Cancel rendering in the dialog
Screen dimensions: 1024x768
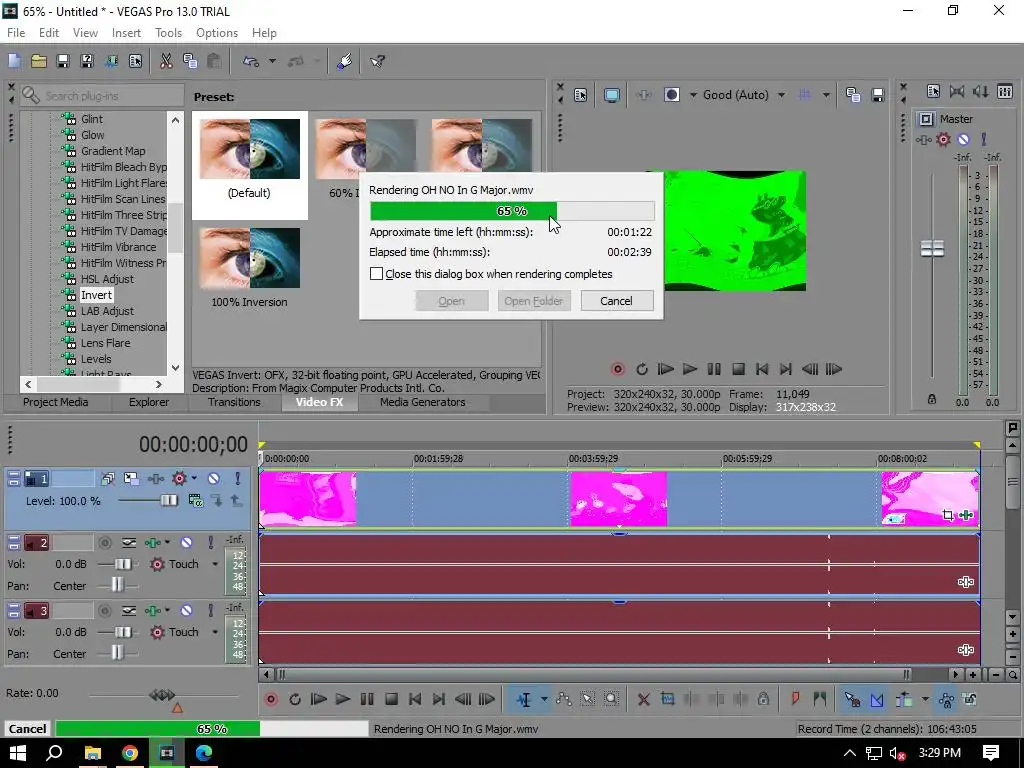616,301
